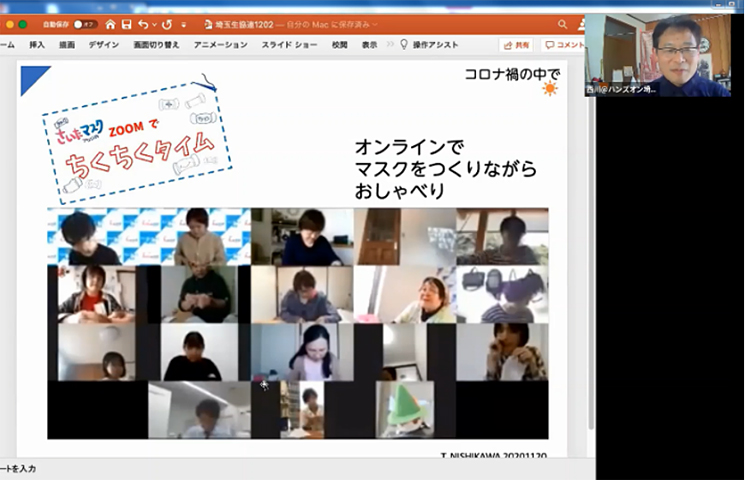
Task: Select the スライド ショー tab
Action: [291, 45]
